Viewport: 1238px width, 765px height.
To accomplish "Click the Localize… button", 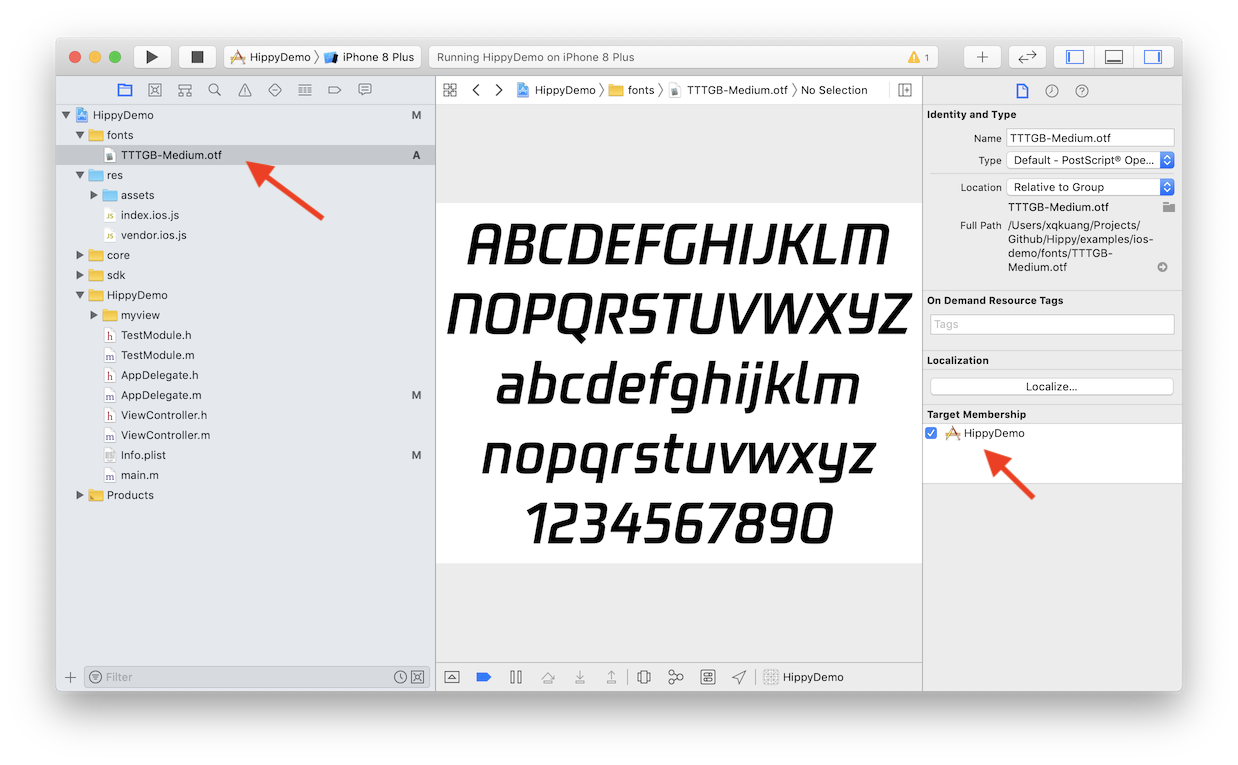I will pos(1051,386).
